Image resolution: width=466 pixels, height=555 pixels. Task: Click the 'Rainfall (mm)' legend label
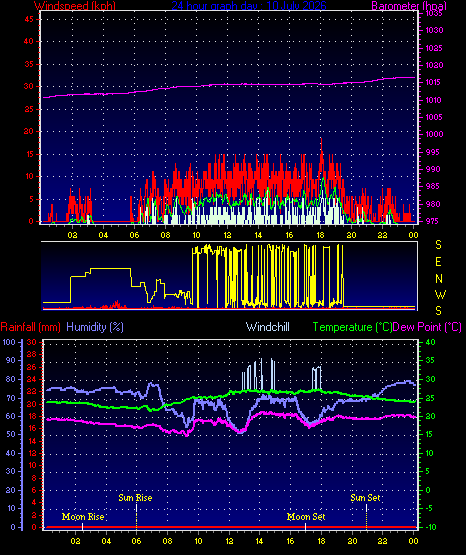pos(31,327)
